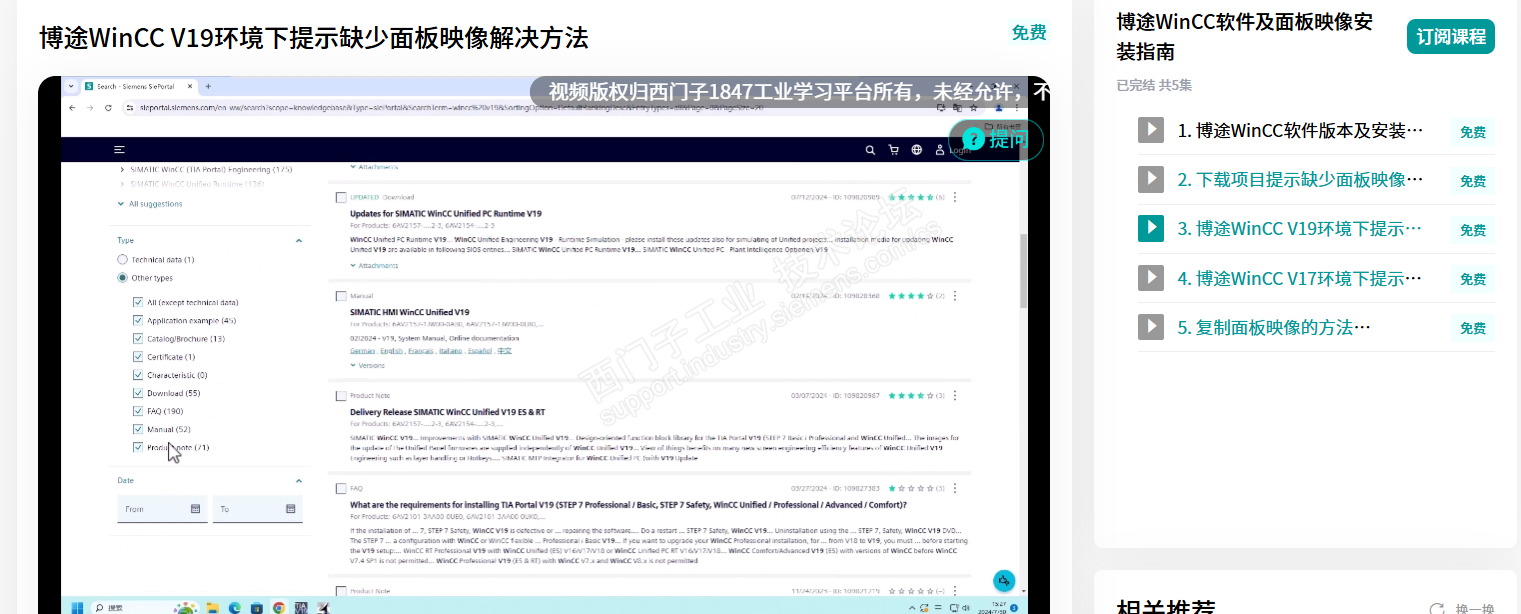The image size is (1521, 614).
Task: Click the browser back arrow in video
Action: pyautogui.click(x=72, y=107)
